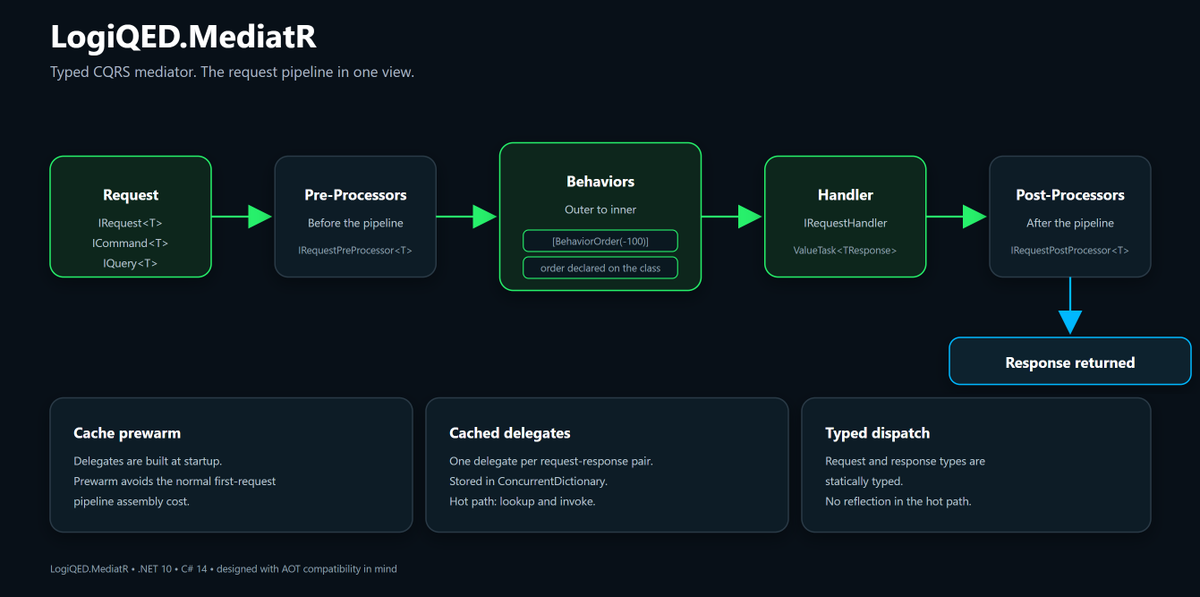
Task: Click 'Delegates are built at startup.' line
Action: 148,461
